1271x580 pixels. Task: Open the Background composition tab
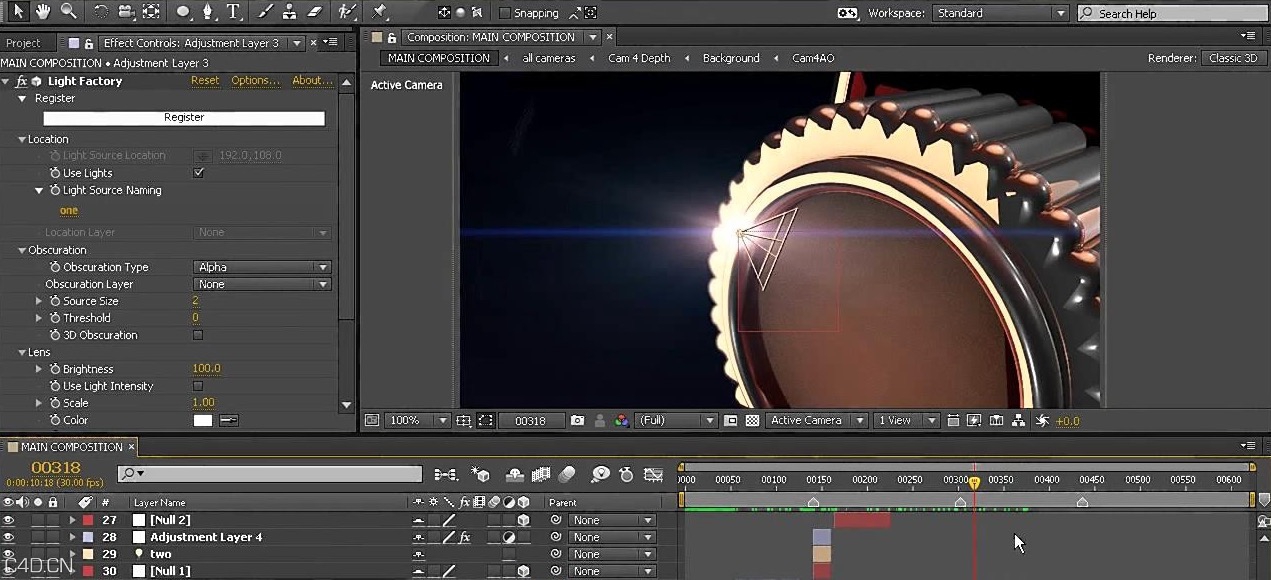coord(730,58)
